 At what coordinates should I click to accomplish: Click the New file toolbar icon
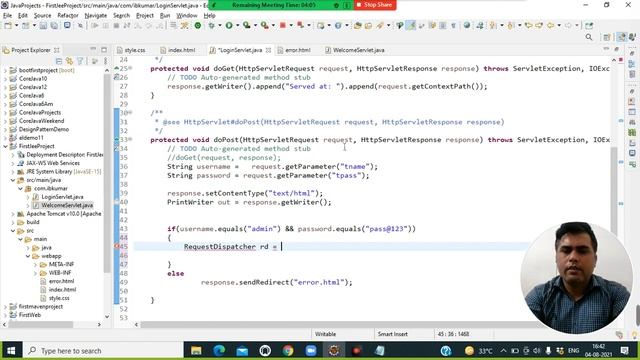pos(8,25)
